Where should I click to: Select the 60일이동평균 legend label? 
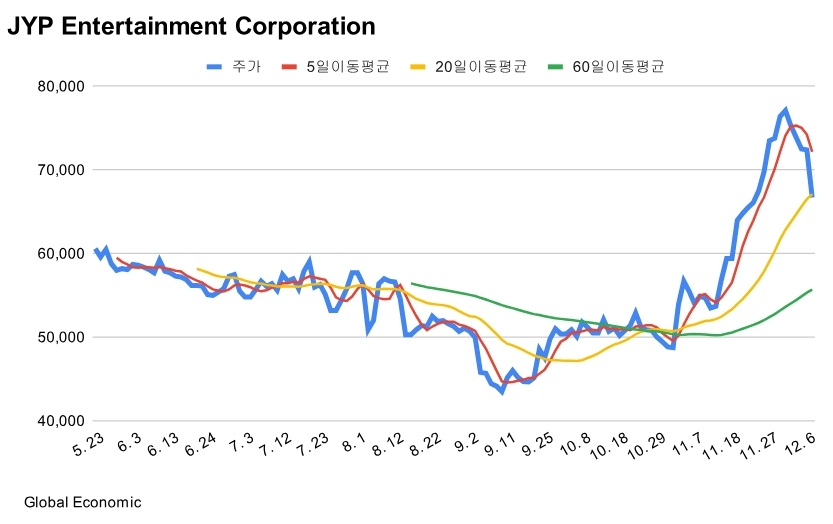click(618, 66)
